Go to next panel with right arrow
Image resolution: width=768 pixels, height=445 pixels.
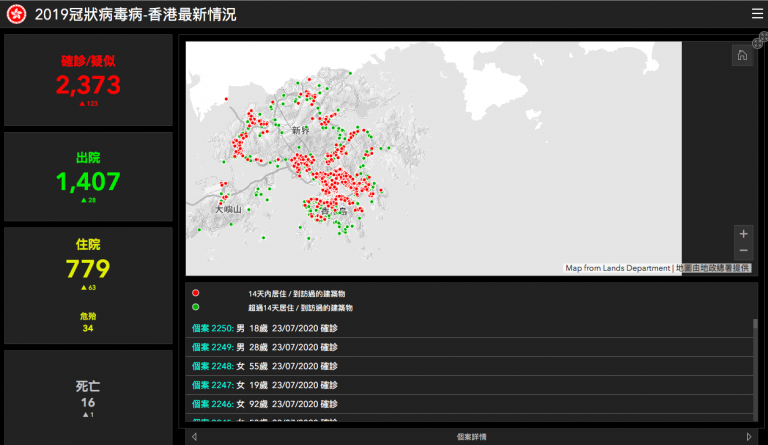(749, 437)
